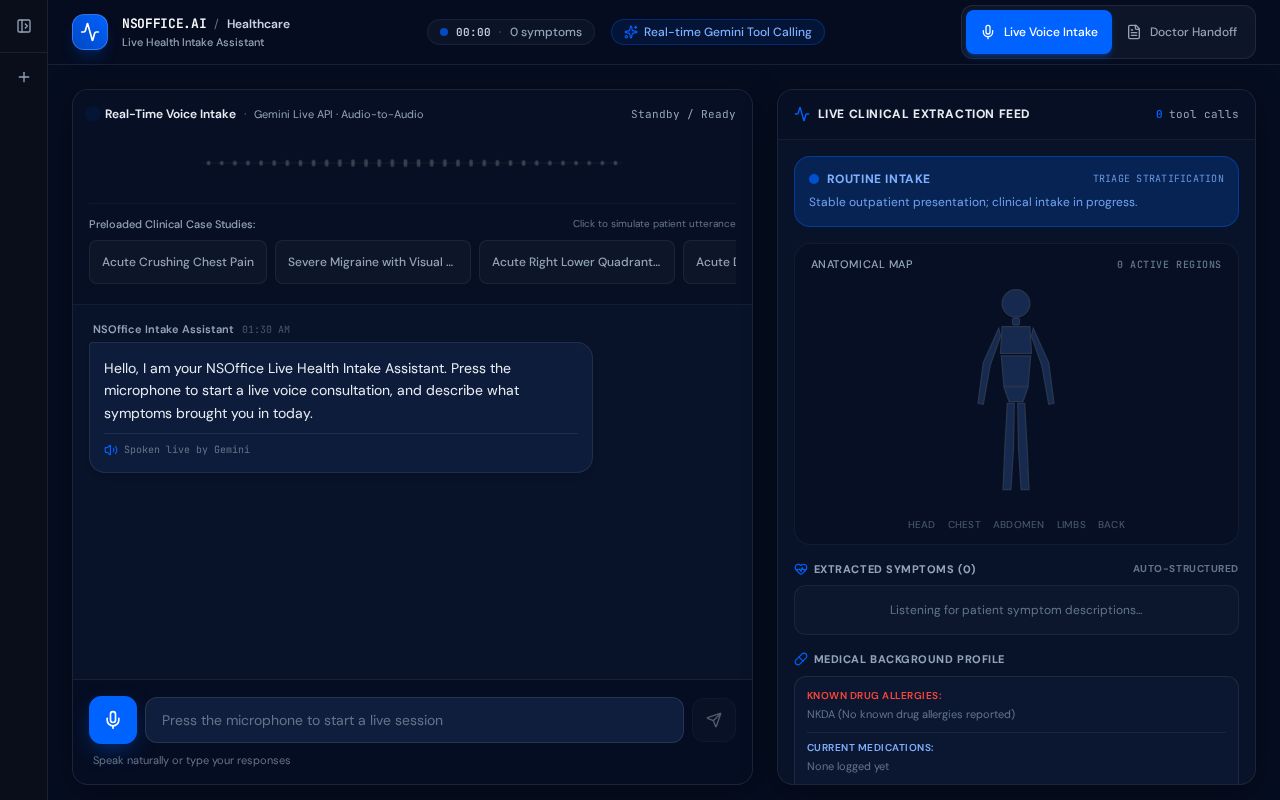Click the BACK region label
The height and width of the screenshot is (800, 1280).
[x=1111, y=525]
